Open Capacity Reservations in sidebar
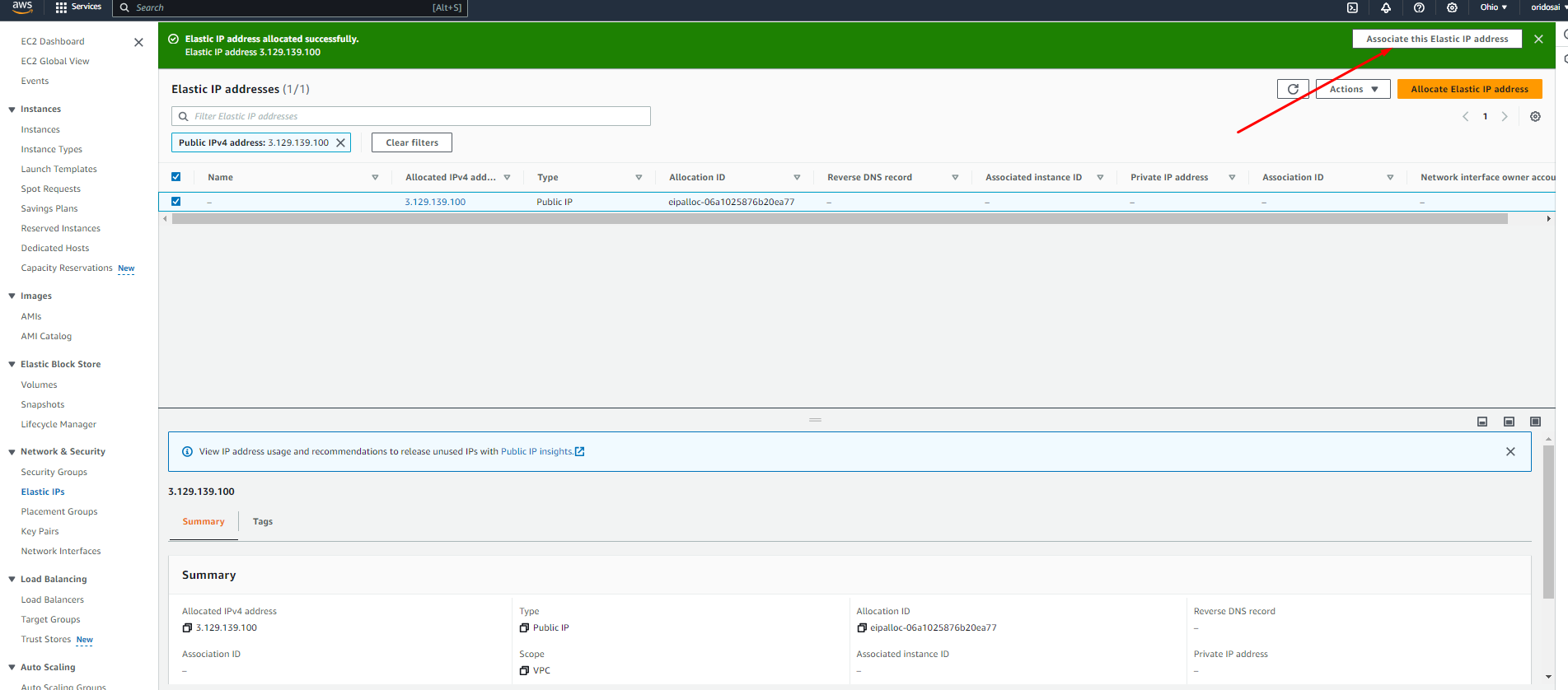This screenshot has width=1568, height=690. coord(67,268)
